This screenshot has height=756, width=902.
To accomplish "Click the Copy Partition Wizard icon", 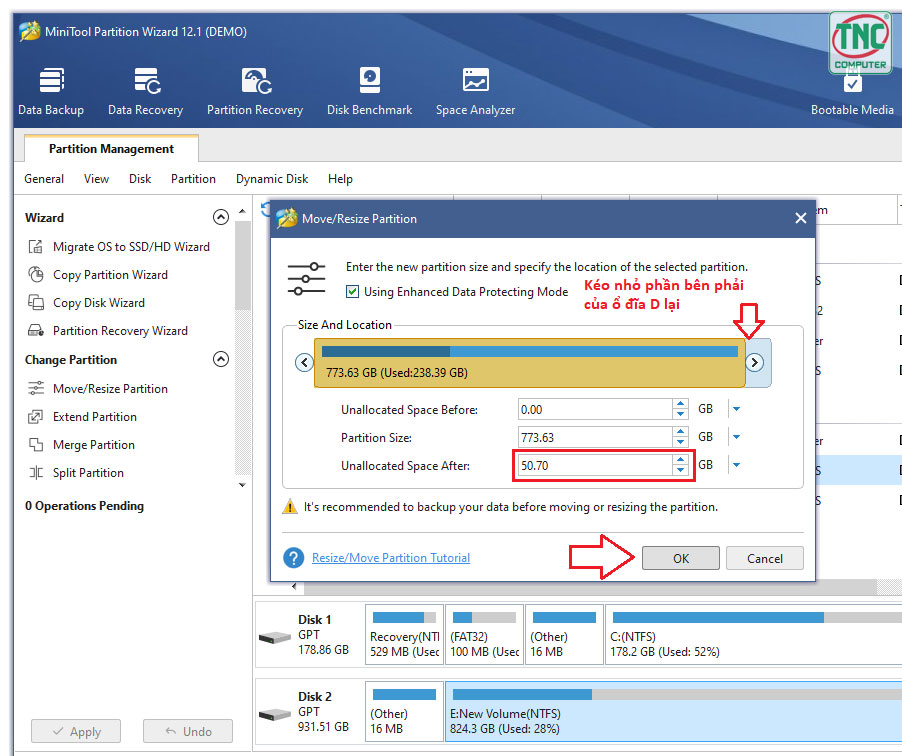I will click(x=36, y=275).
